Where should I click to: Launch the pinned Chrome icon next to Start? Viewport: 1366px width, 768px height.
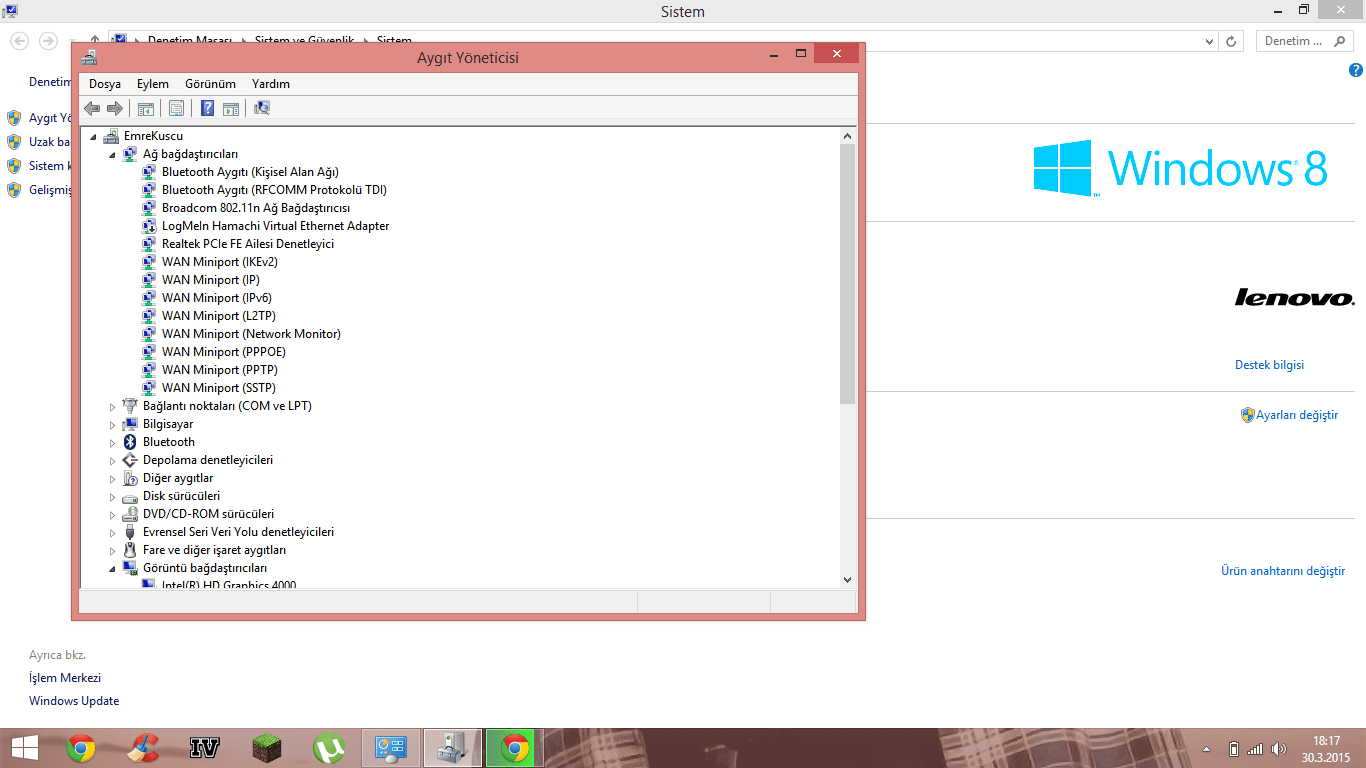tap(81, 748)
